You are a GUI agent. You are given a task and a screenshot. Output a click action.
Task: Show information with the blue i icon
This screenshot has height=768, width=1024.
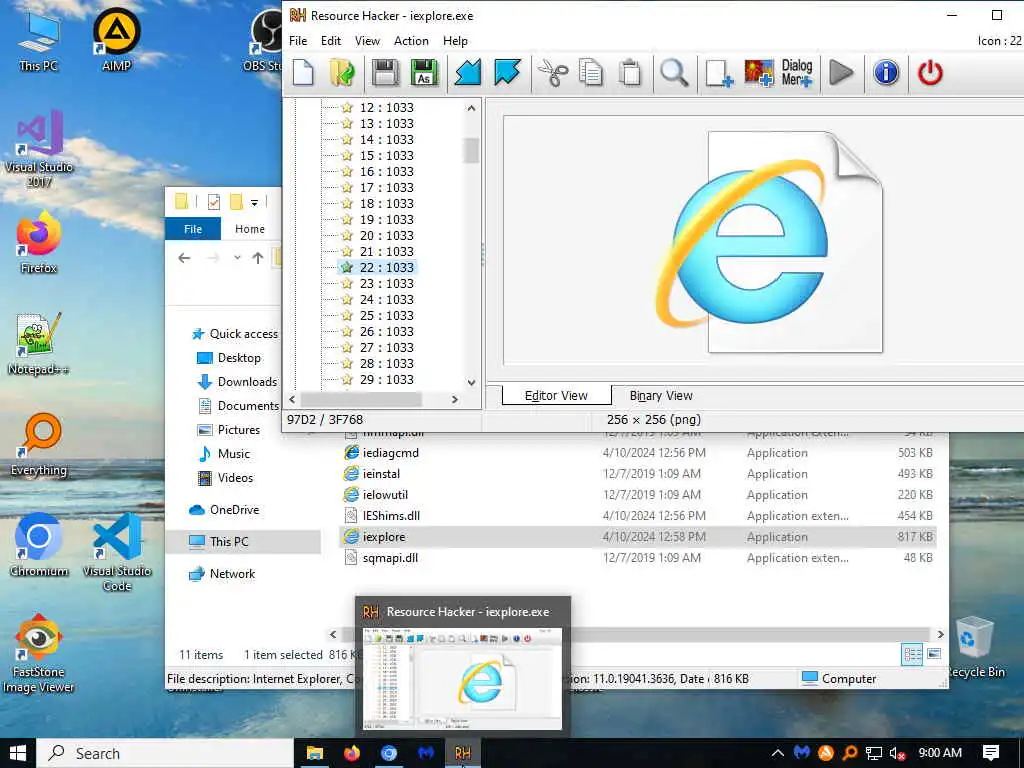886,72
